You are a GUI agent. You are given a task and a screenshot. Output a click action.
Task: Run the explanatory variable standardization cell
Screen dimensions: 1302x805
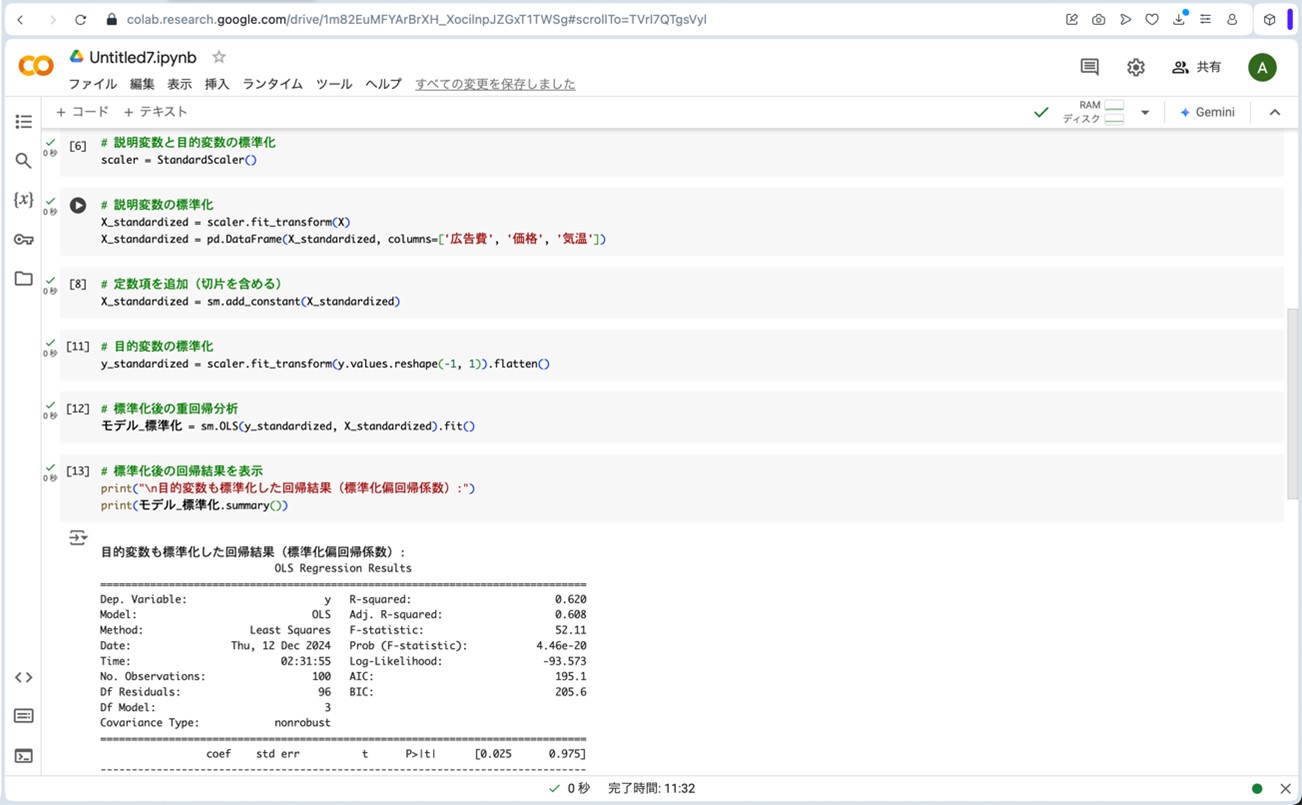click(78, 206)
